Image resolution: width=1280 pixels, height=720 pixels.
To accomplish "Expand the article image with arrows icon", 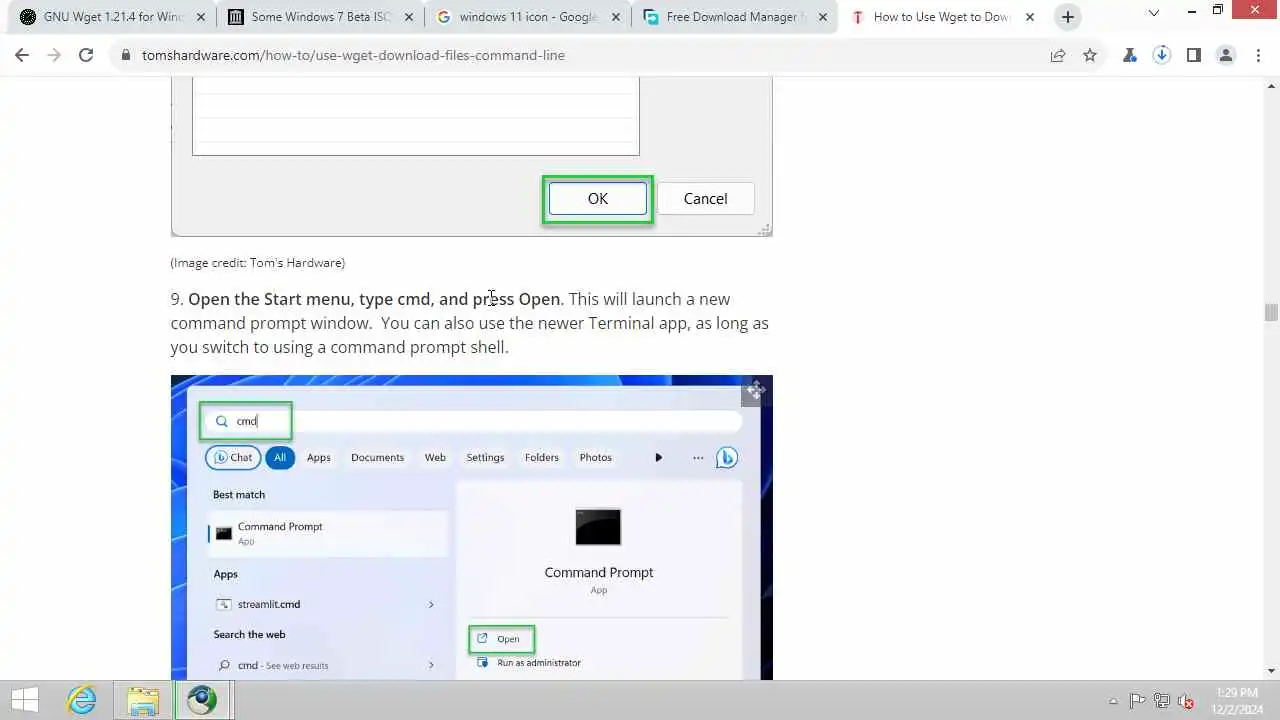I will 755,391.
